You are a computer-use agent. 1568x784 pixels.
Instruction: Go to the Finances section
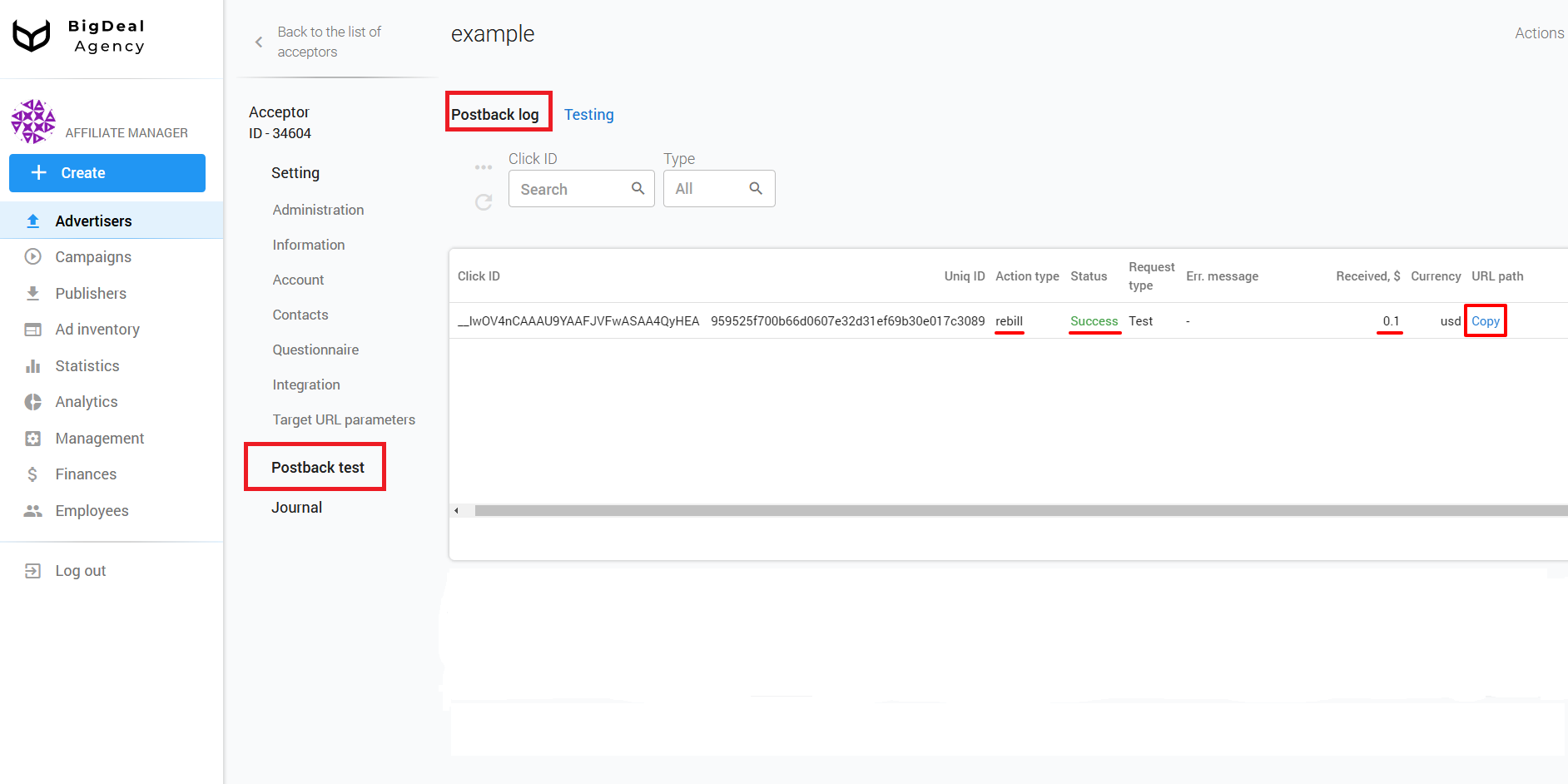[x=85, y=474]
